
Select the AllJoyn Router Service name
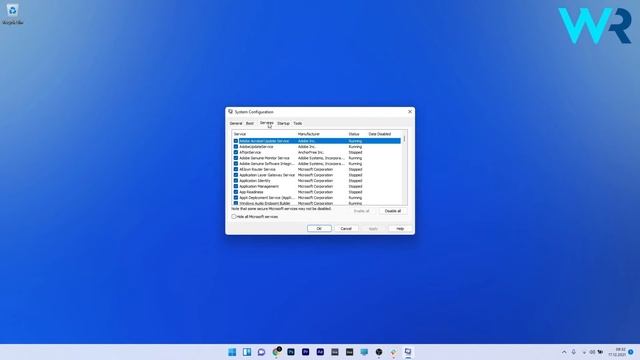pyautogui.click(x=258, y=169)
